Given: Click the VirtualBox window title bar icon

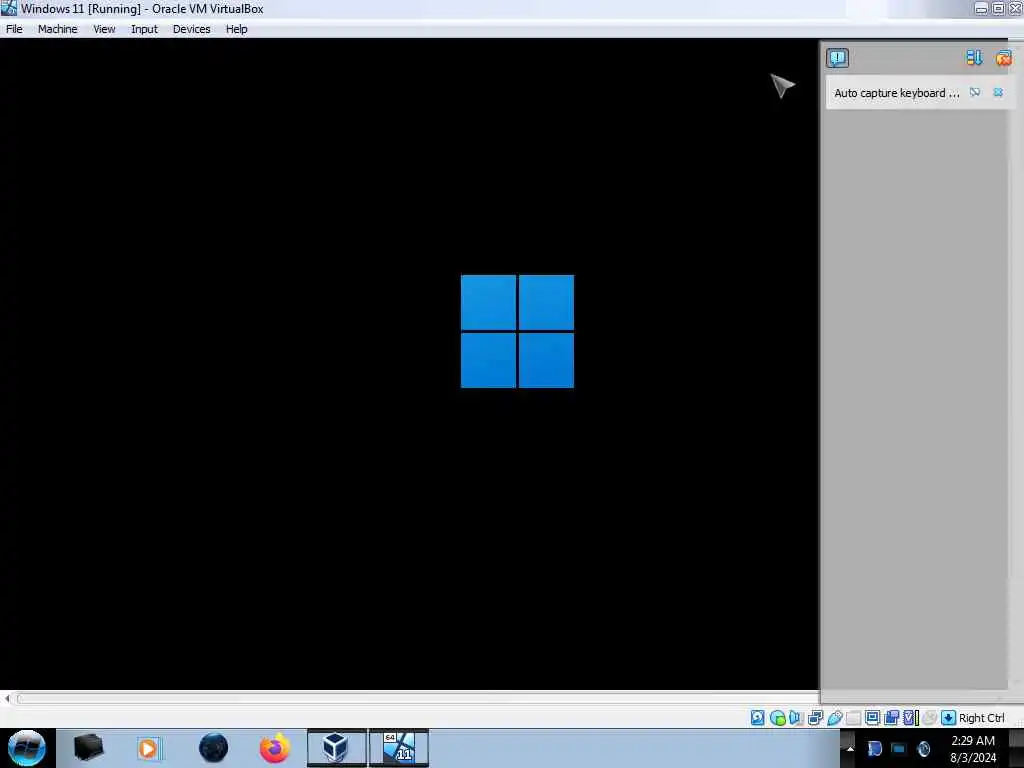Looking at the screenshot, I should tap(8, 8).
